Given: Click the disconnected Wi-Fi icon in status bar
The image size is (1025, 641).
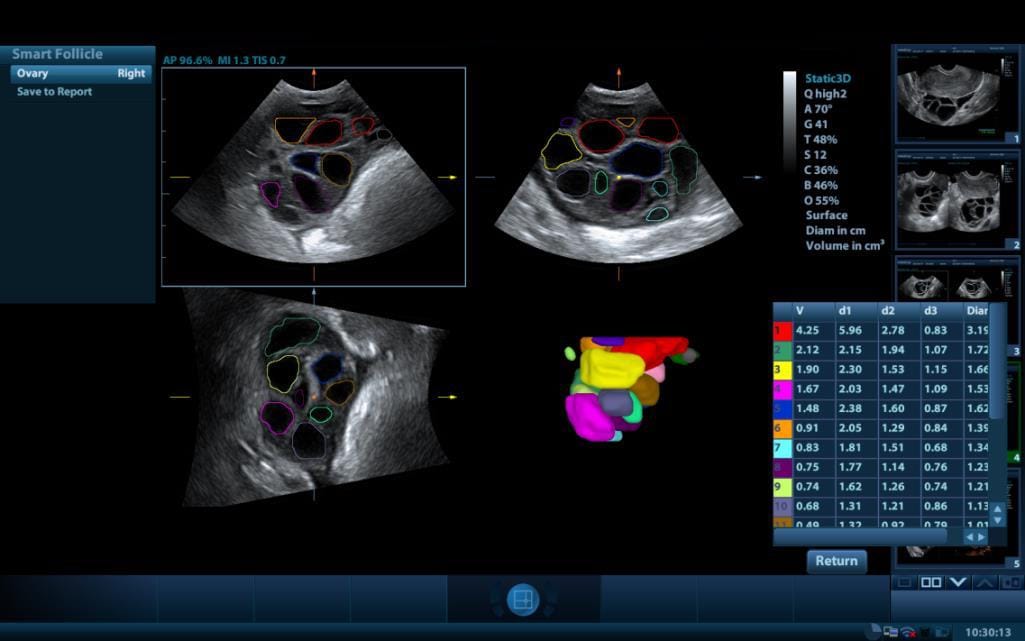Looking at the screenshot, I should [908, 632].
